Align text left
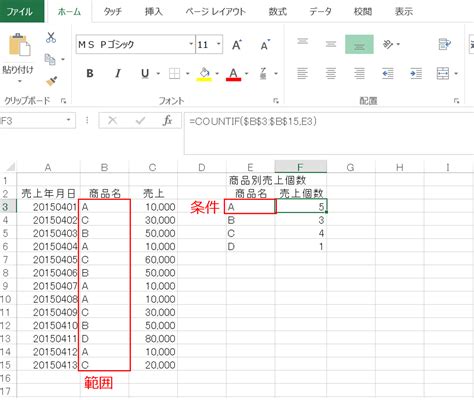This screenshot has width=474, height=400. [302, 73]
